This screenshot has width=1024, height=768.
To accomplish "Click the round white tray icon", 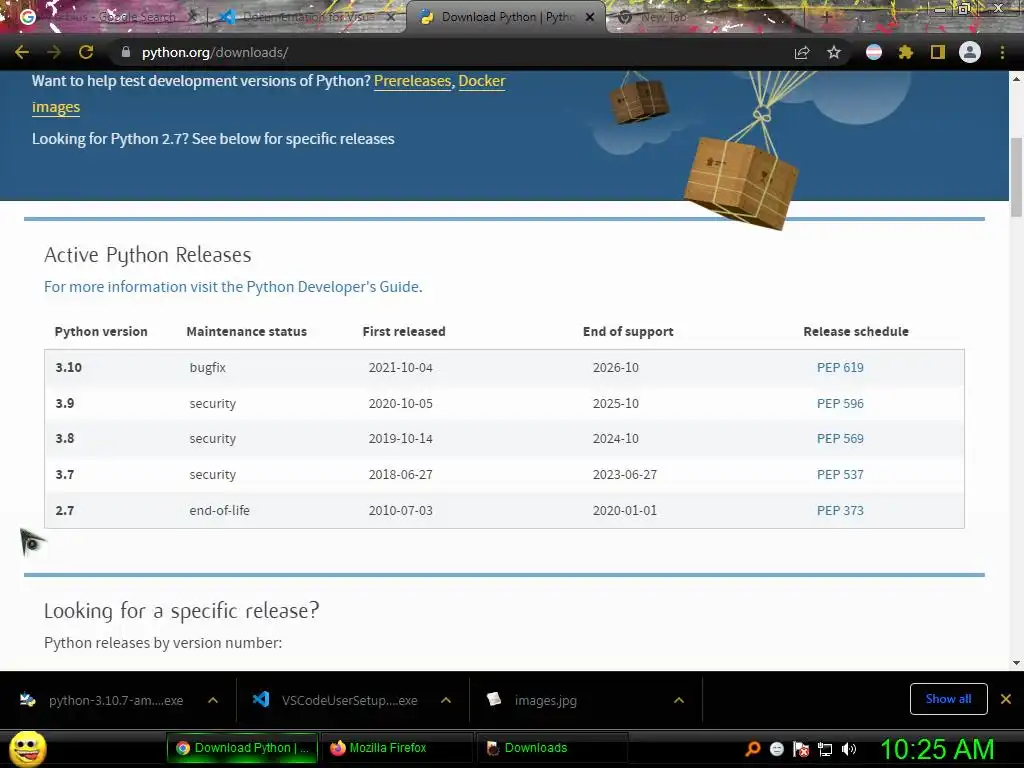I will coord(776,748).
